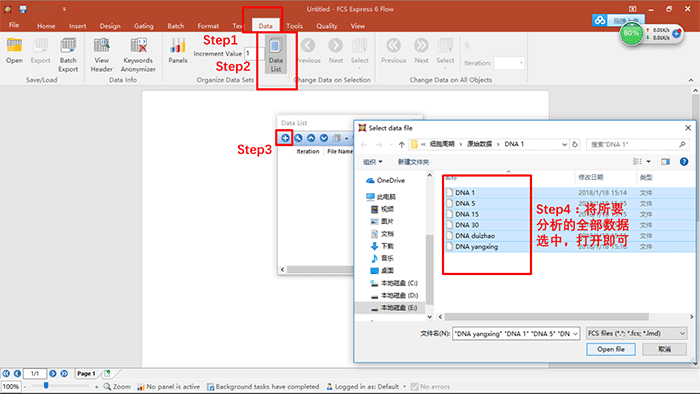The width and height of the screenshot is (700, 394).
Task: Open the Data List icon in ribbon
Action: pos(275,55)
